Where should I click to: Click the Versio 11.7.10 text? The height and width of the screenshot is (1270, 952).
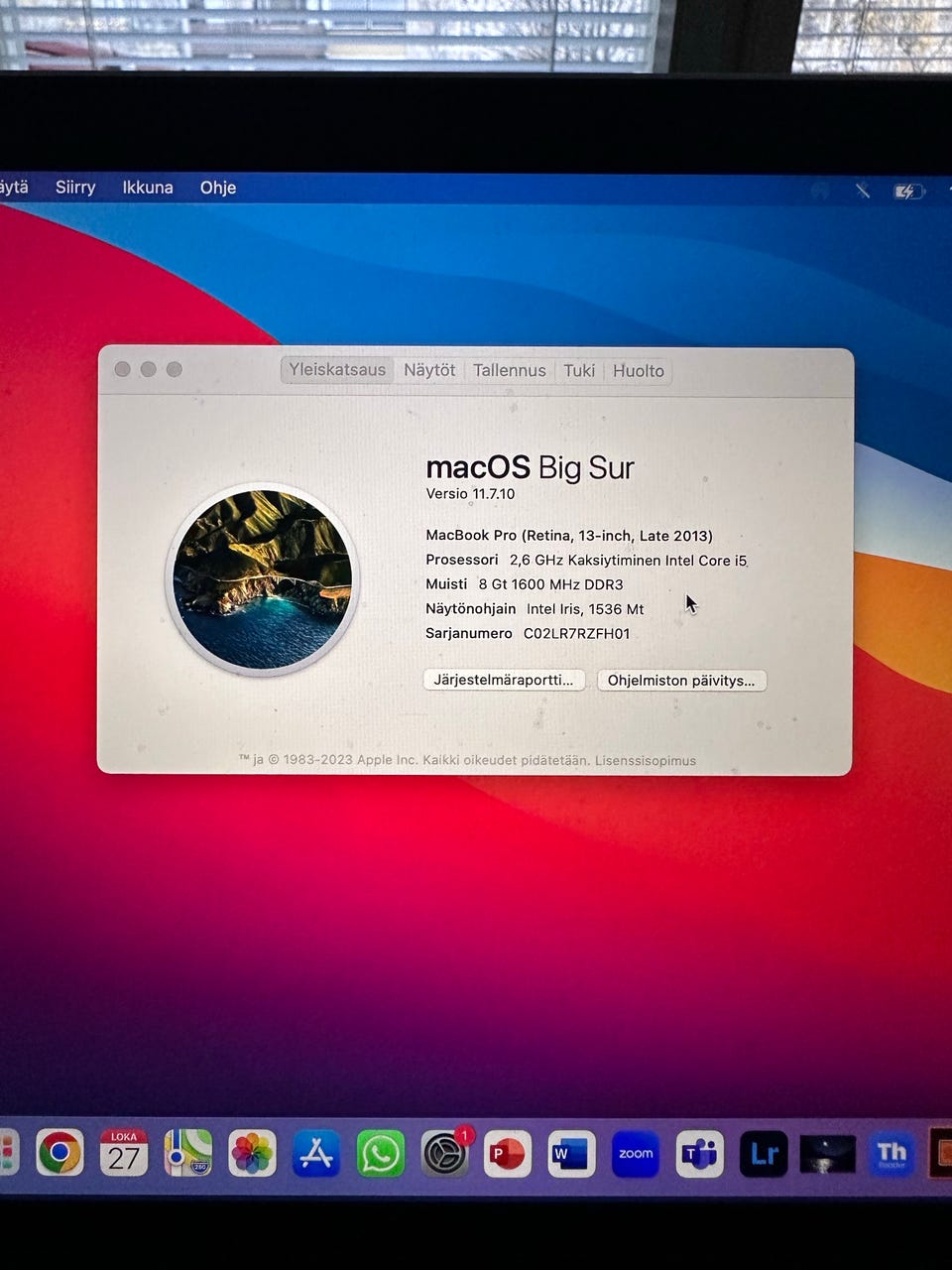pyautogui.click(x=470, y=494)
